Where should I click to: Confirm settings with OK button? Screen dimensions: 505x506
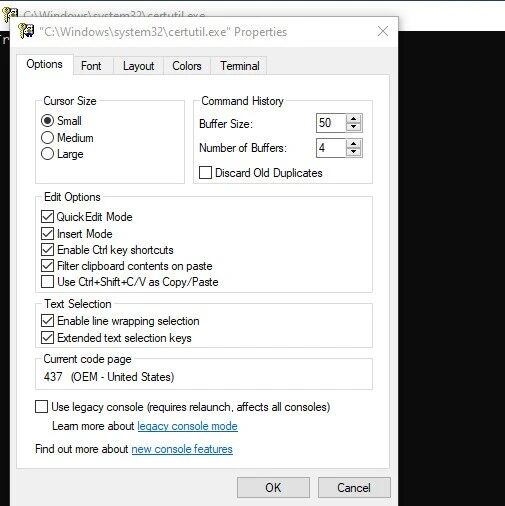273,488
